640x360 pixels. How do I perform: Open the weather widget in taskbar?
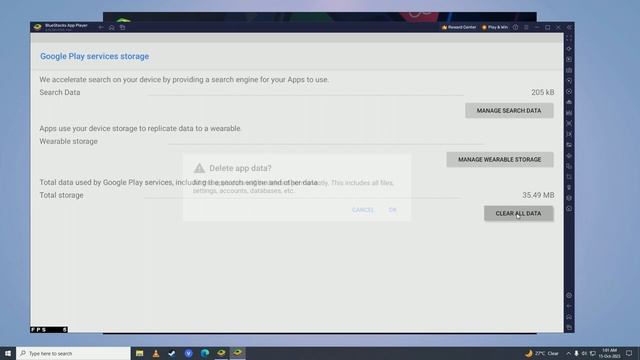(542, 353)
